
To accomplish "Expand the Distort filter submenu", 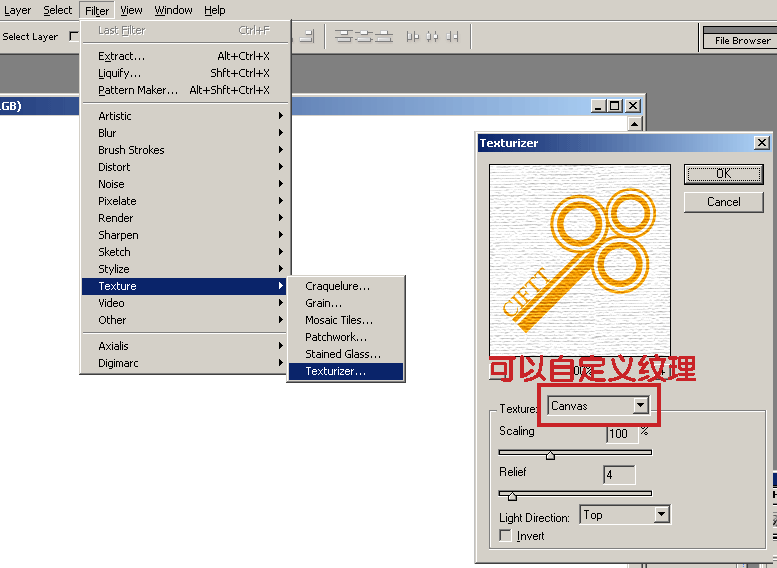I will pyautogui.click(x=186, y=167).
